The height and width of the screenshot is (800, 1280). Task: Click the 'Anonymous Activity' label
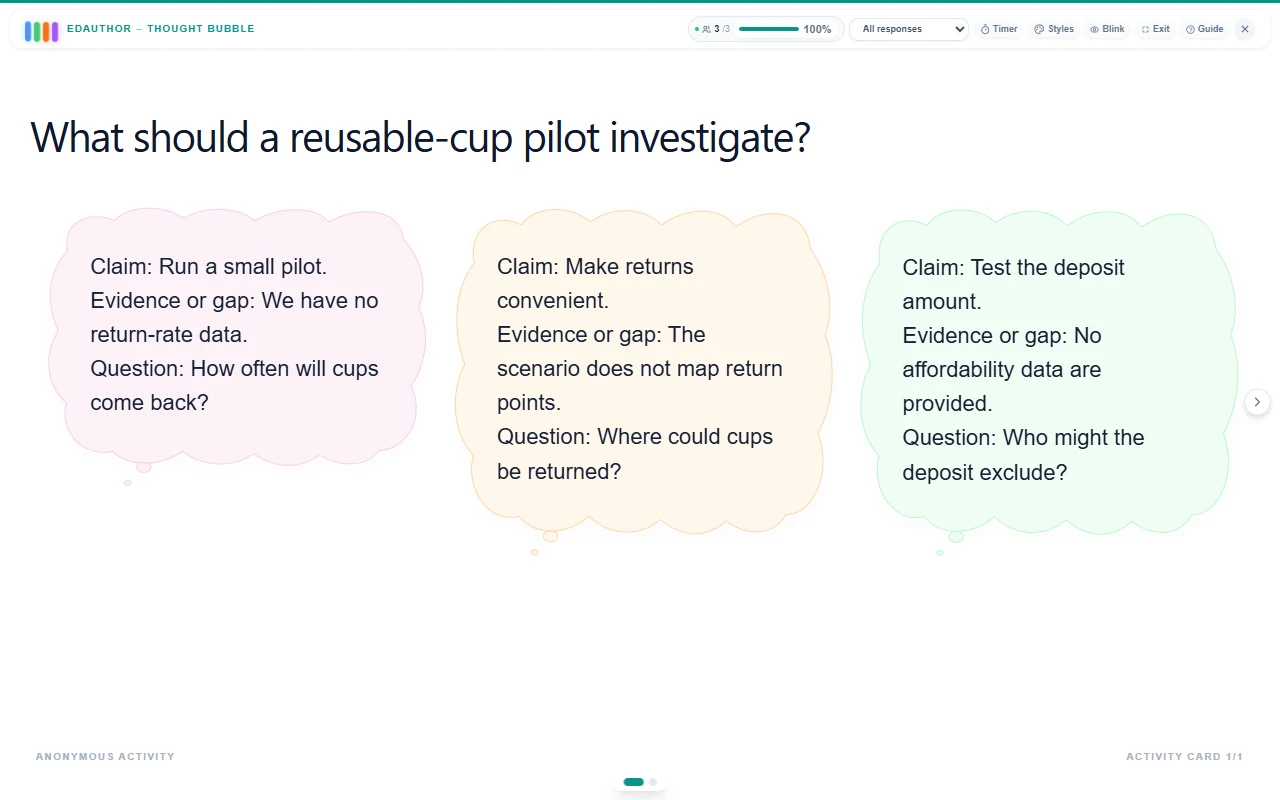point(105,757)
